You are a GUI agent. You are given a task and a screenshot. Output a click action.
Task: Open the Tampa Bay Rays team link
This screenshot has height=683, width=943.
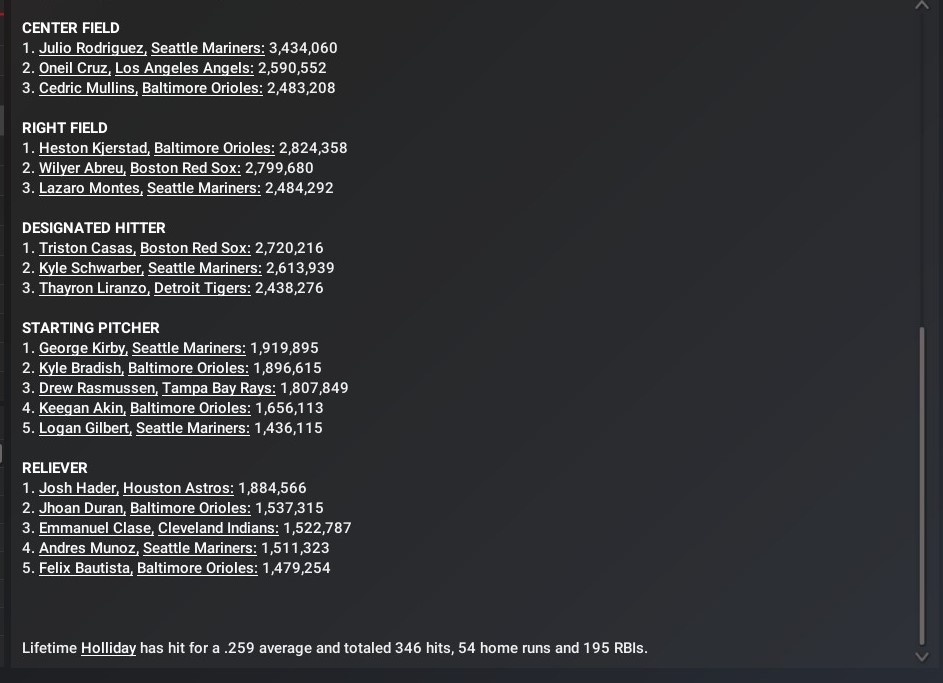218,388
